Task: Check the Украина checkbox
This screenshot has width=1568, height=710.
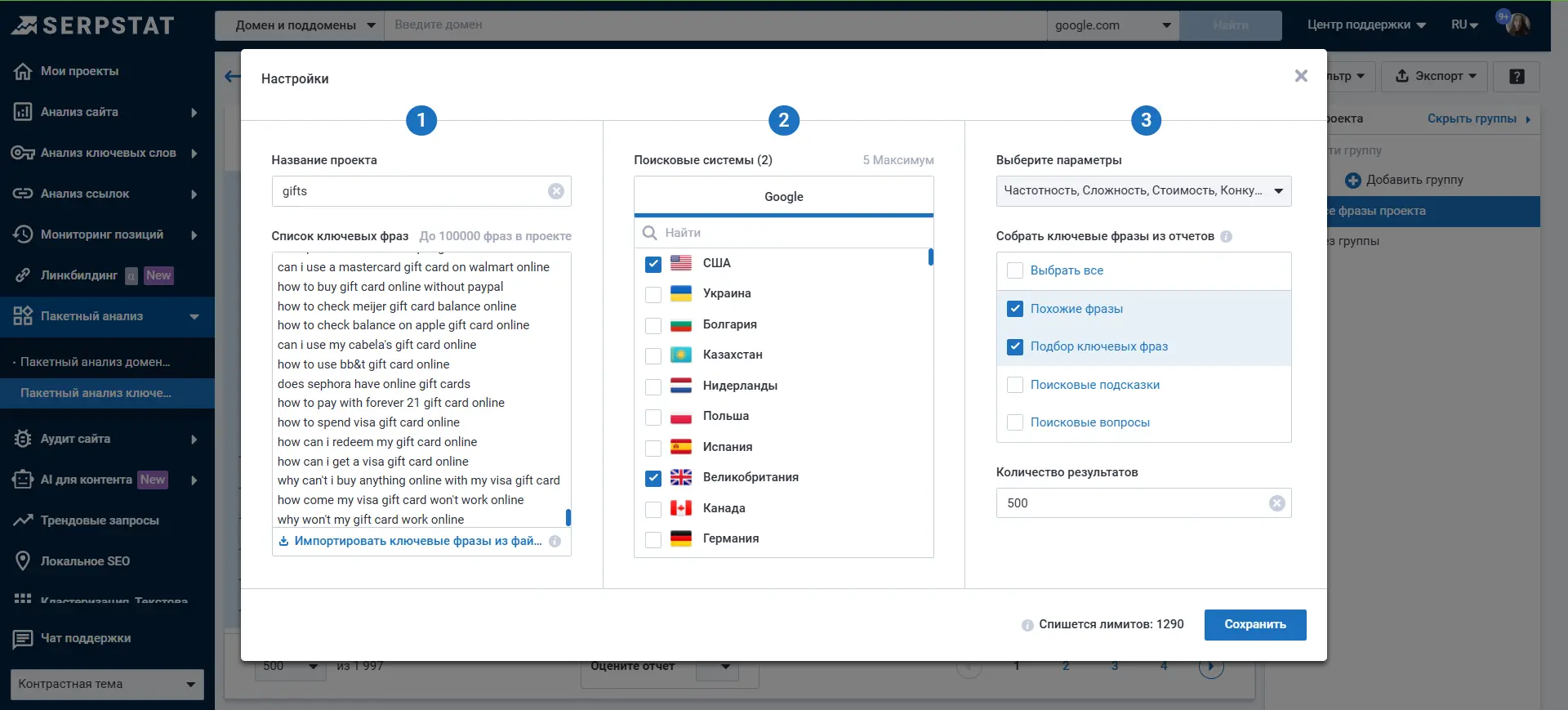Action: 653,294
